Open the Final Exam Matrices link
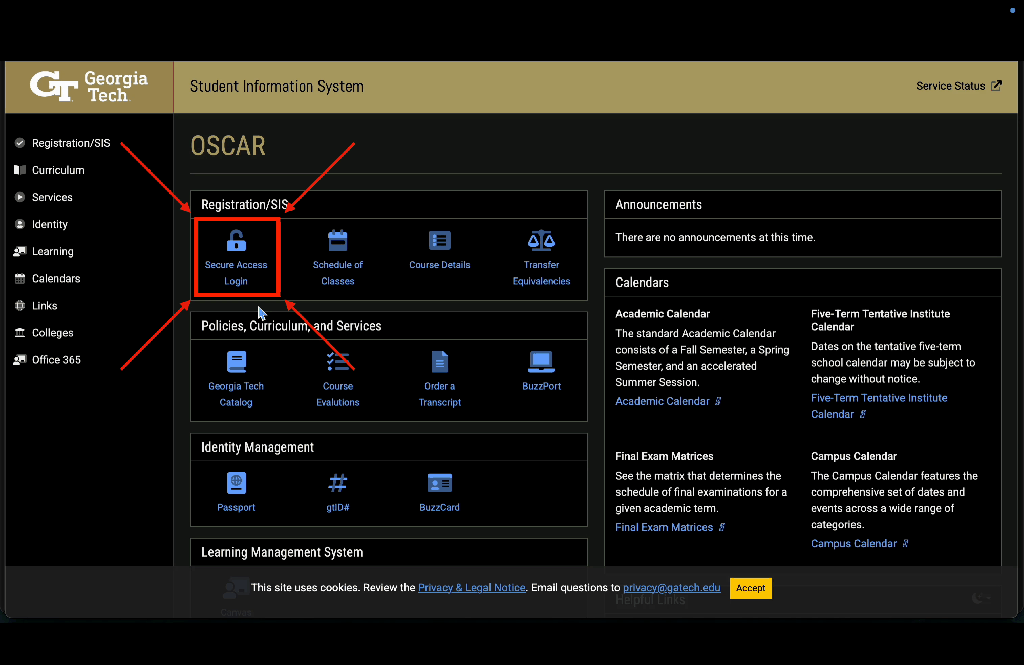Screen dimensions: 1024x665 pyautogui.click(x=670, y=527)
